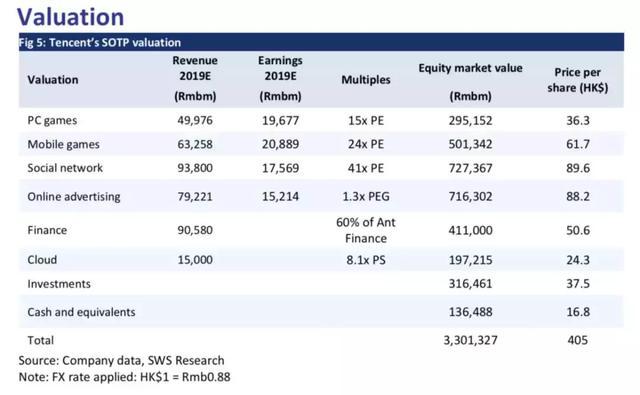Select Online advertising 1.3x PEG cell
The height and width of the screenshot is (395, 640).
(366, 197)
